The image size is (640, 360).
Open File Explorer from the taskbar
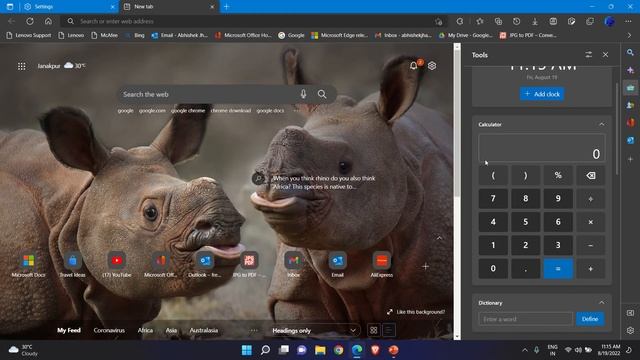coord(320,350)
